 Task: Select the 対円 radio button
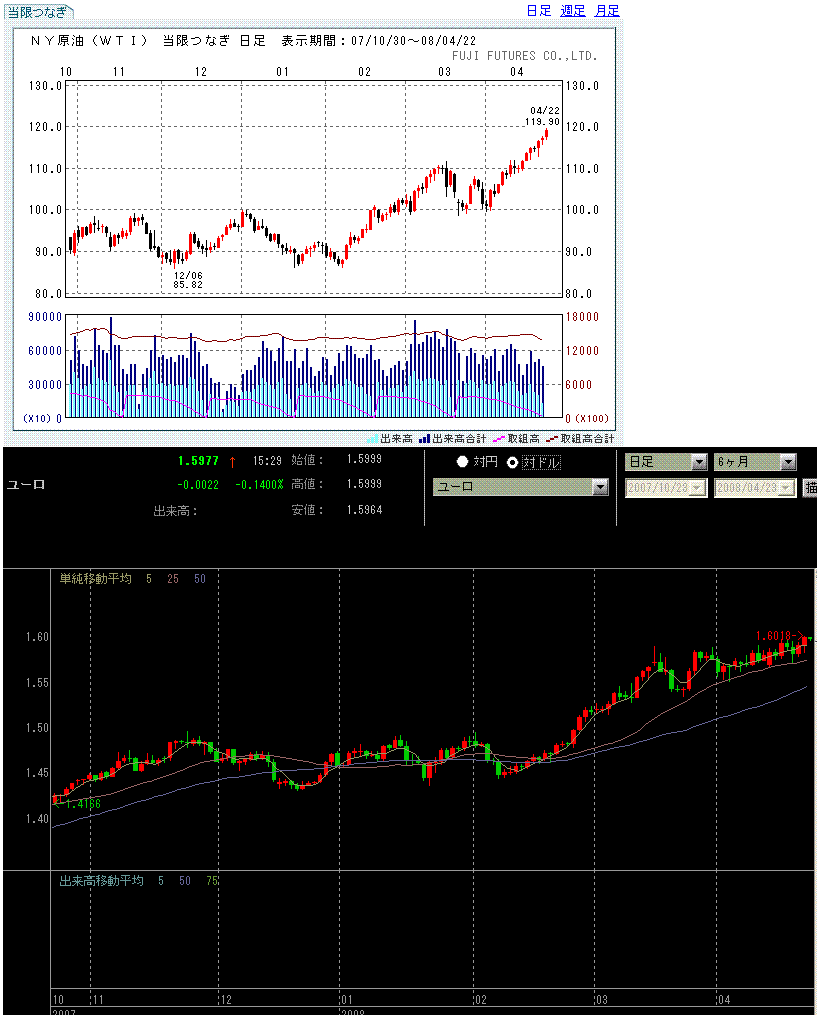(x=462, y=462)
